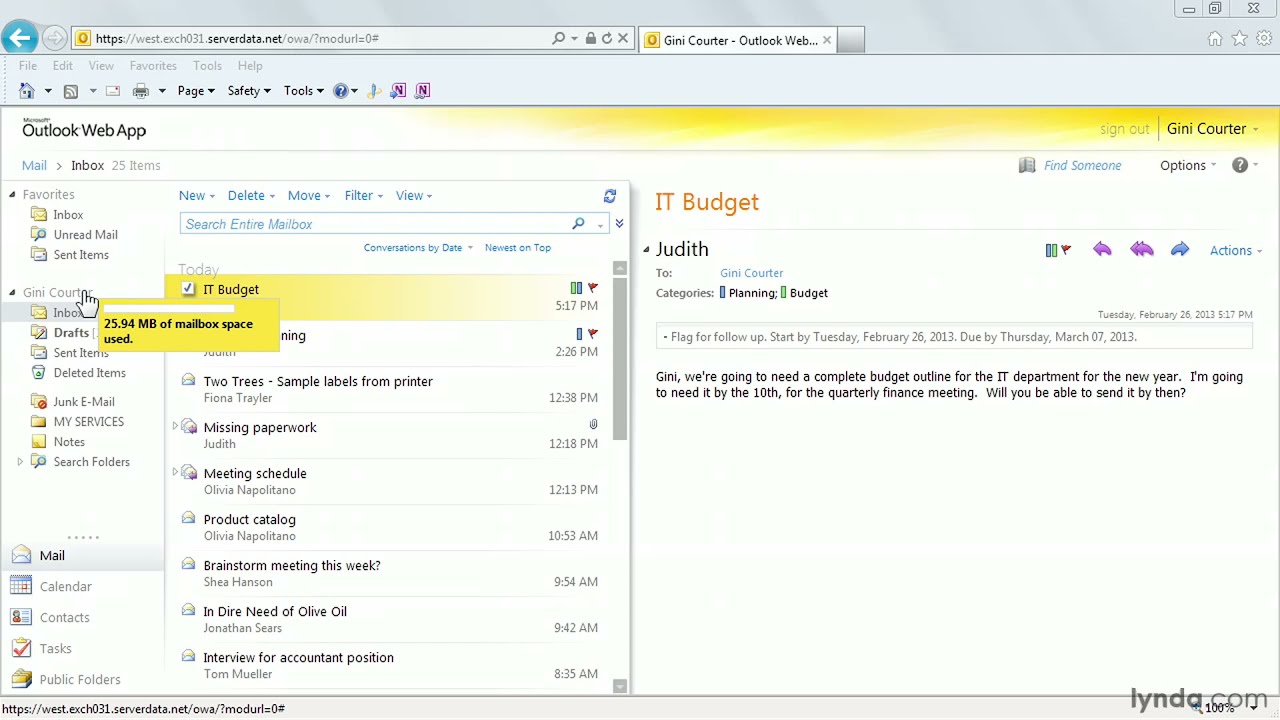1280x720 pixels.
Task: Open the browser Tools menu
Action: click(207, 66)
